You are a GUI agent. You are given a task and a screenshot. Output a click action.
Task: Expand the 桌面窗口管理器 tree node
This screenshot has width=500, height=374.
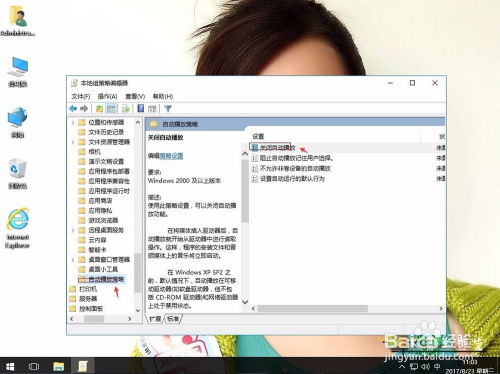(x=73, y=259)
